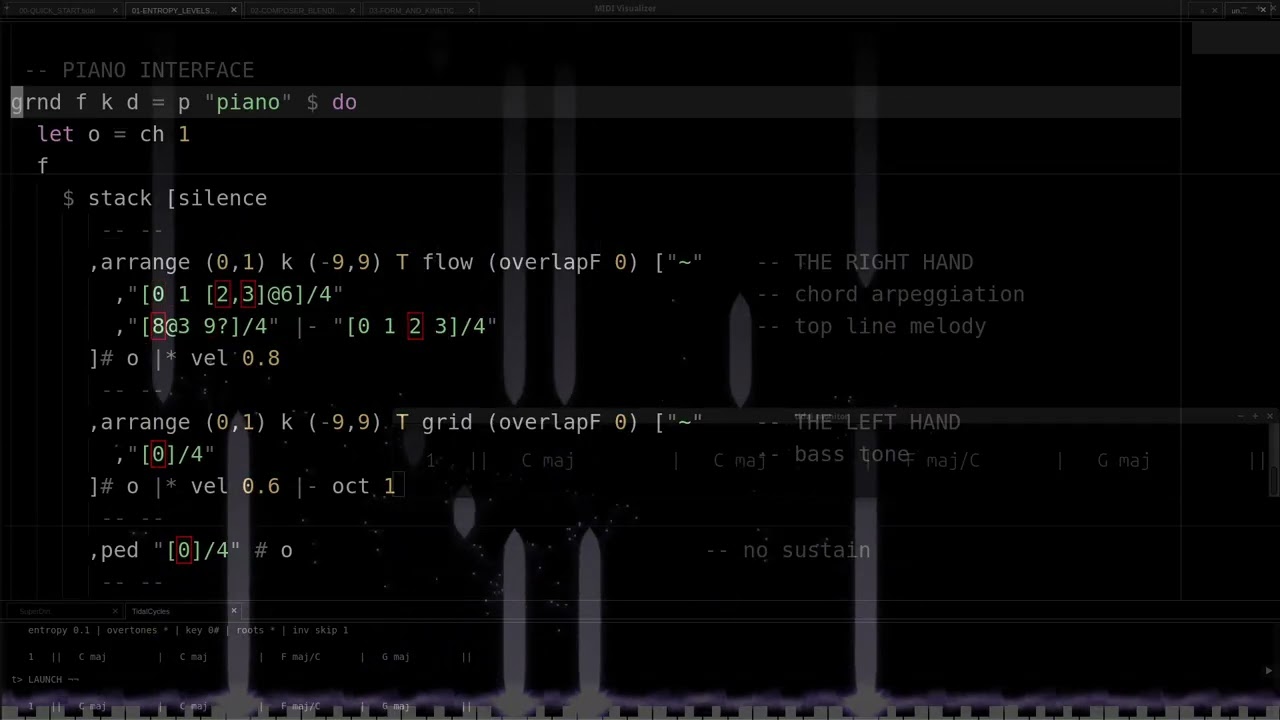Screen dimensions: 1280x720
Task: Click the line 'grnd f k d = p "piano" $ do'
Action: point(184,102)
